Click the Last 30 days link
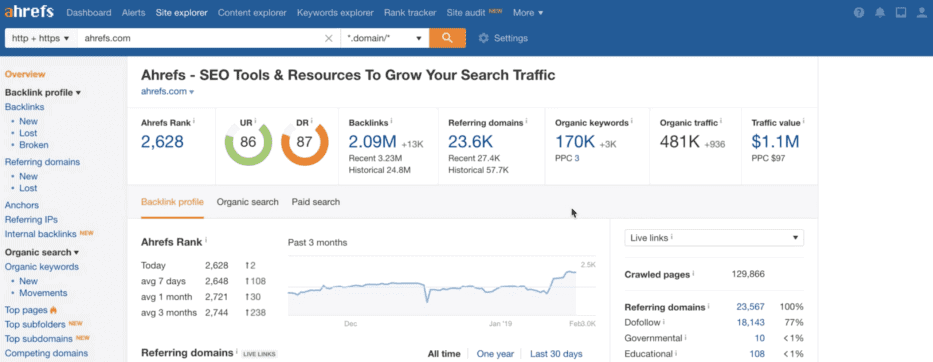 [556, 354]
